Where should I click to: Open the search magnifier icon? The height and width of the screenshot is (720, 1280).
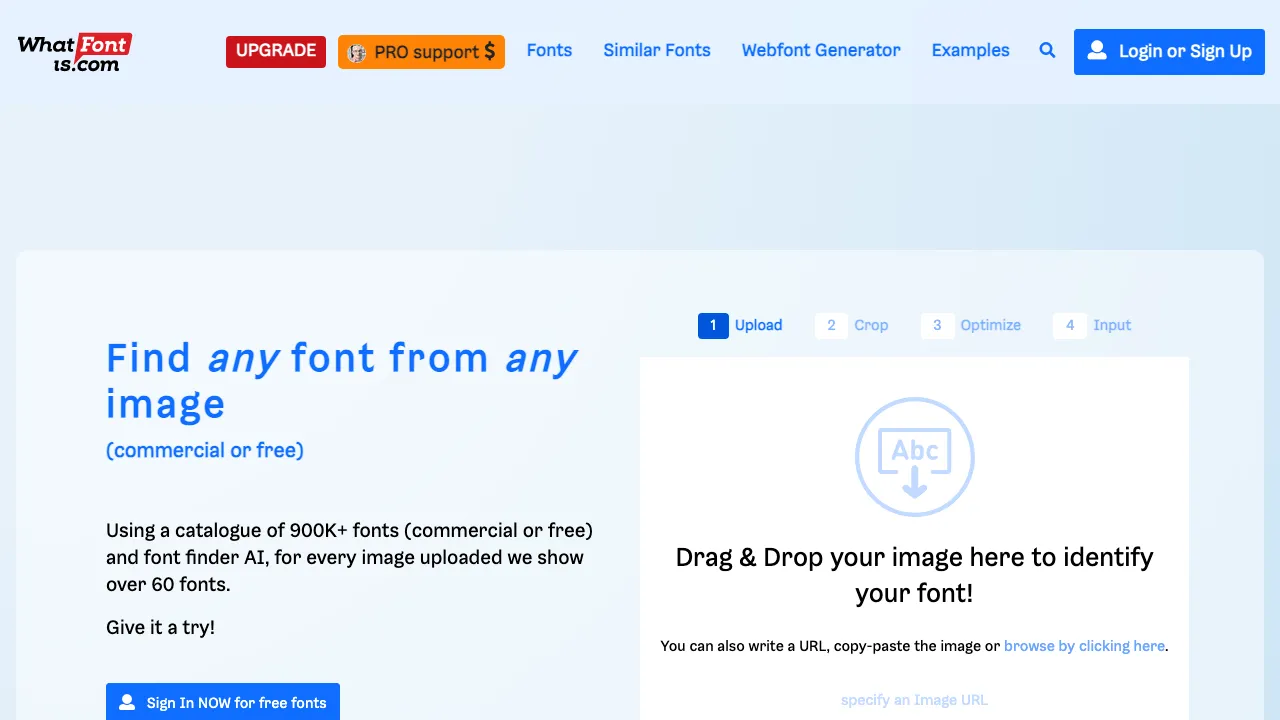click(x=1047, y=50)
